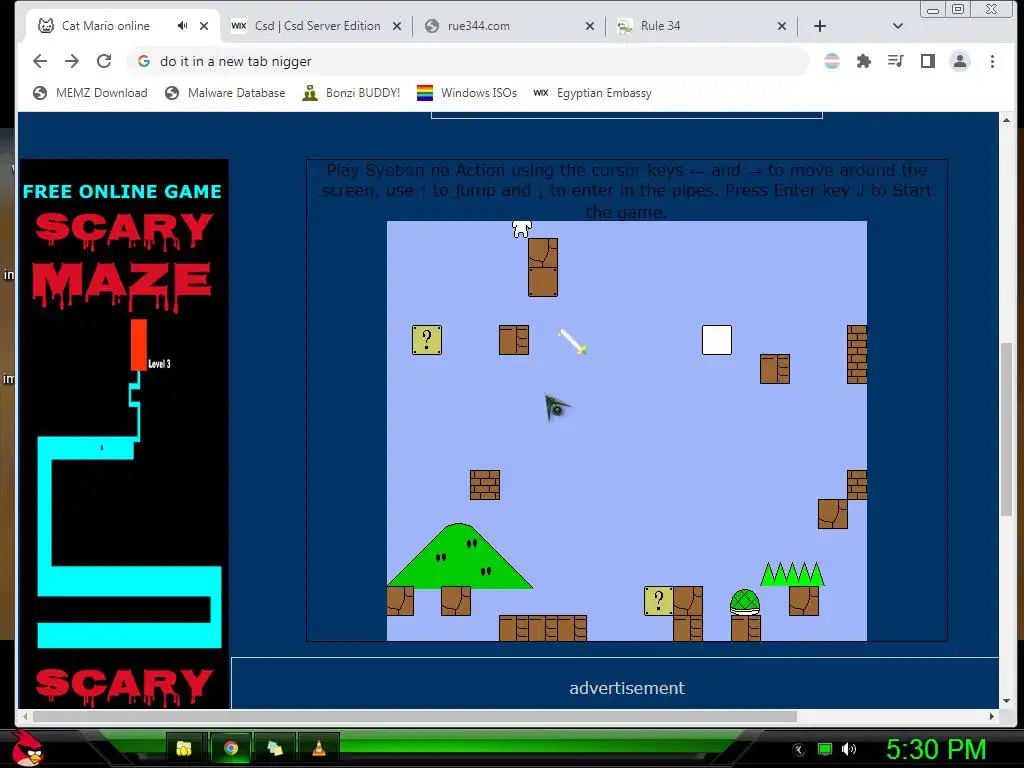
Task: Show hidden tray icons arrow
Action: pos(798,750)
